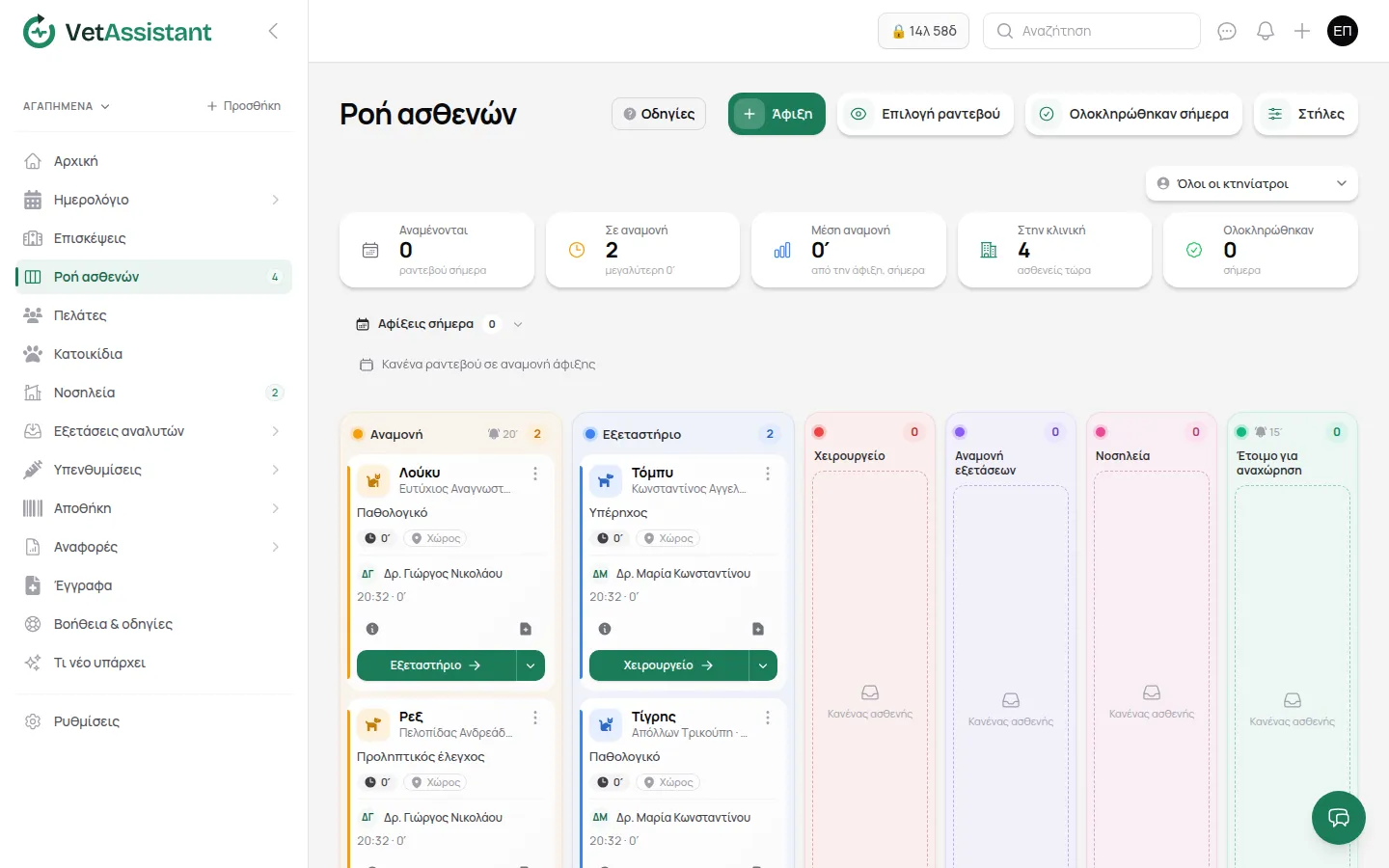Open the three-dot menu on Λούκυ card
1389x868 pixels.
point(535,474)
